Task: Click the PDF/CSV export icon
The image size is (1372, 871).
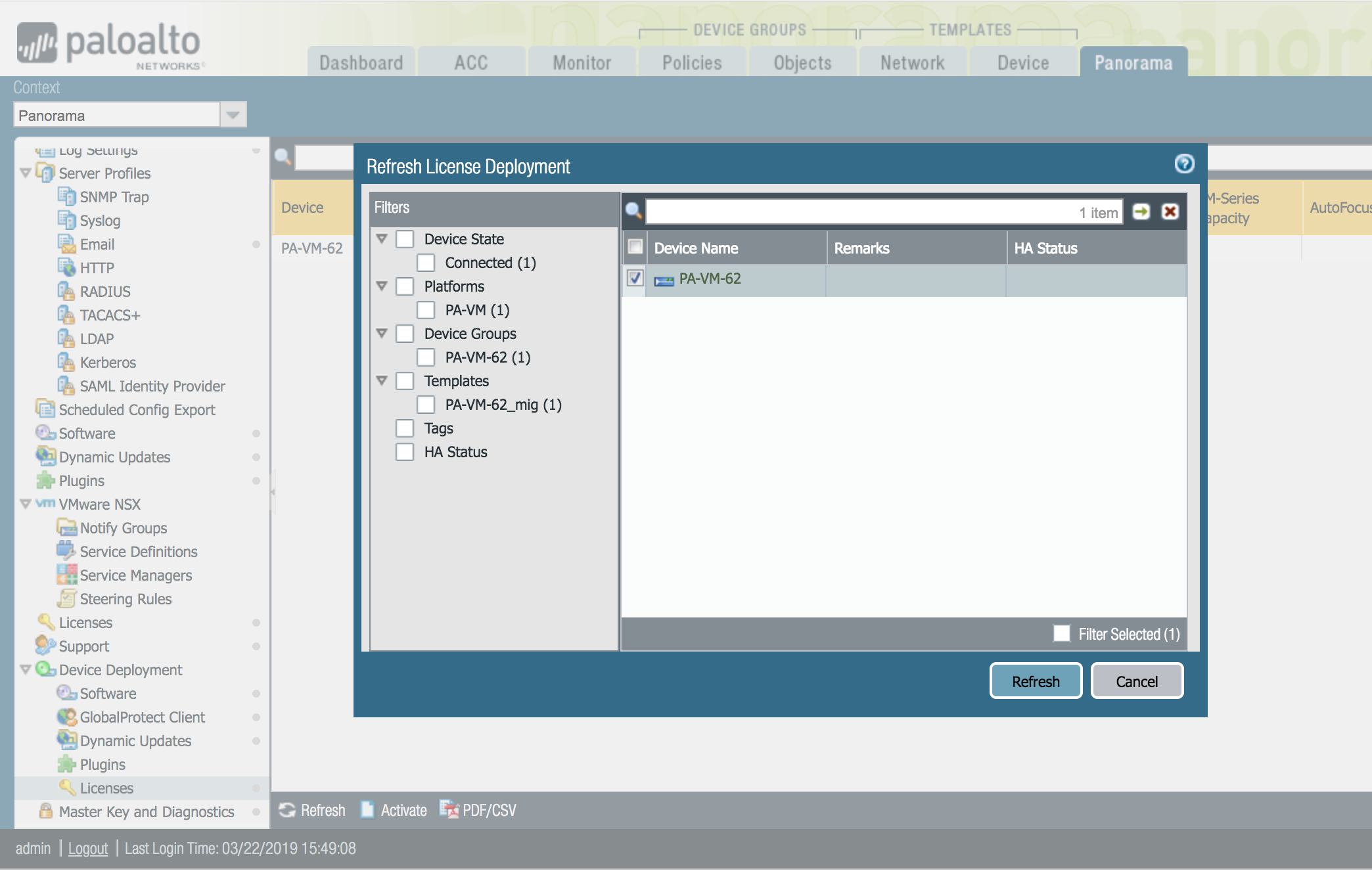Action: 449,810
